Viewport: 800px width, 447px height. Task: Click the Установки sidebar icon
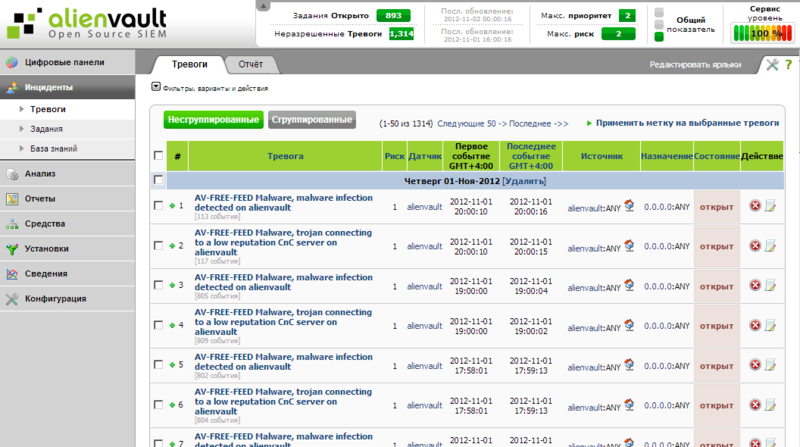coord(12,249)
